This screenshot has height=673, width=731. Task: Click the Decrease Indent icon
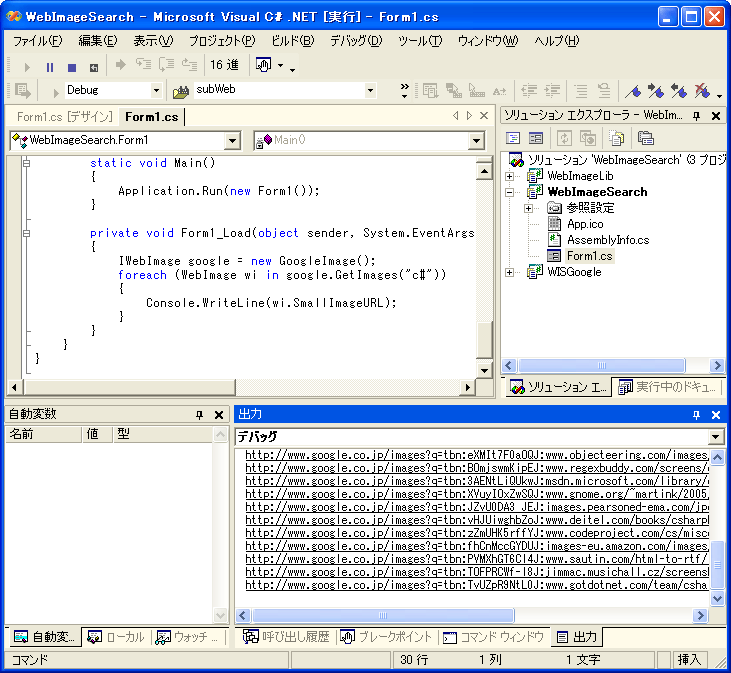click(529, 90)
